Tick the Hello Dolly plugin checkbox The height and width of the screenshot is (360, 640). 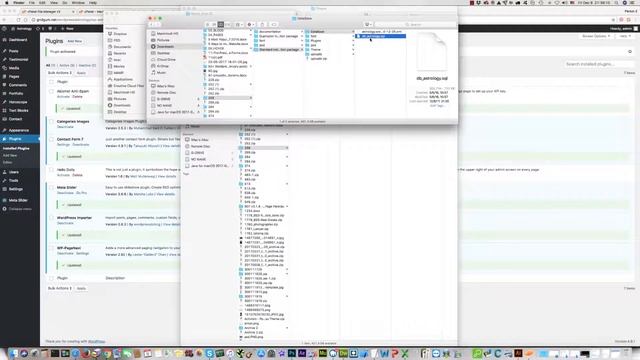[x=51, y=170]
